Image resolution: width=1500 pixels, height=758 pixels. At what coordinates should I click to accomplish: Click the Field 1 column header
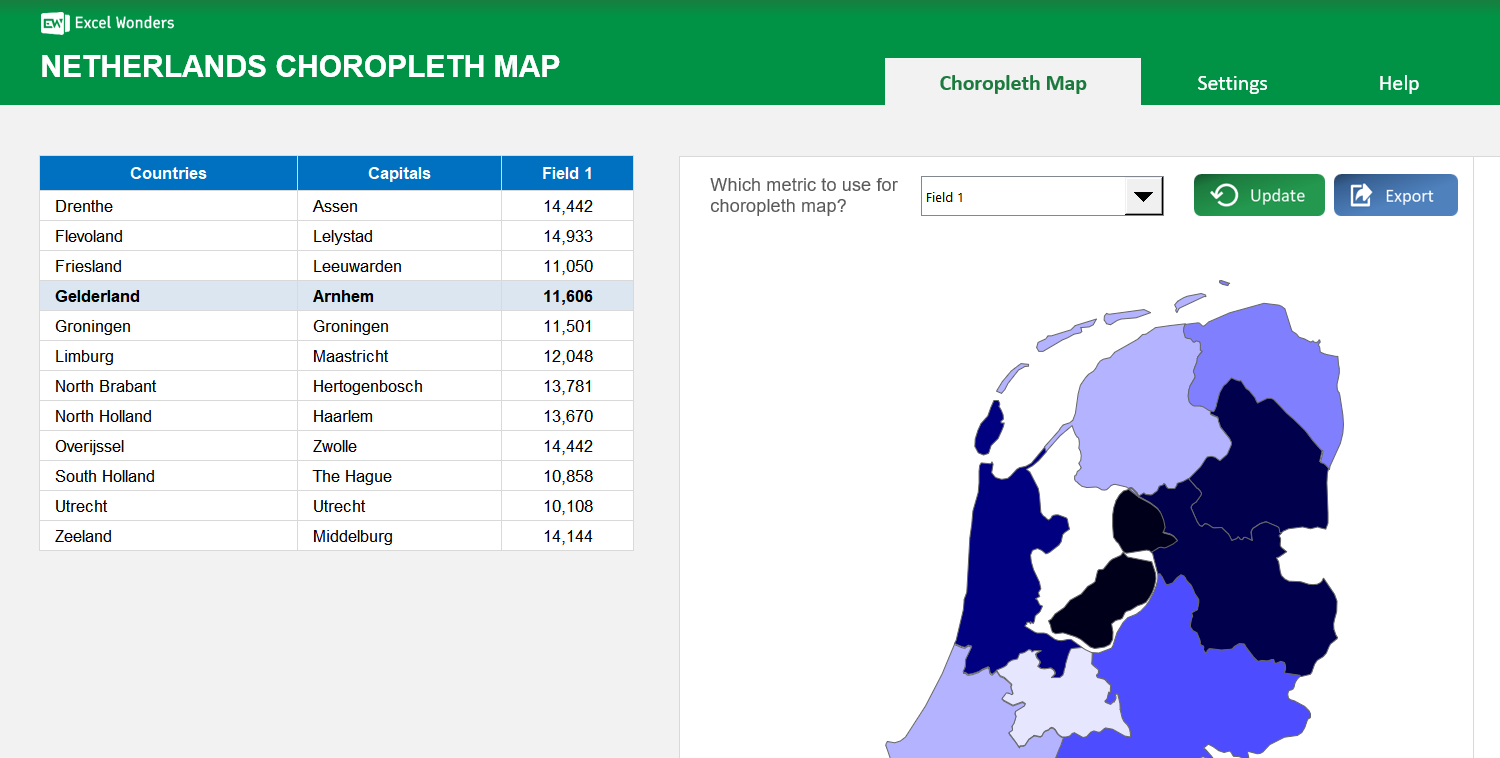pyautogui.click(x=567, y=172)
